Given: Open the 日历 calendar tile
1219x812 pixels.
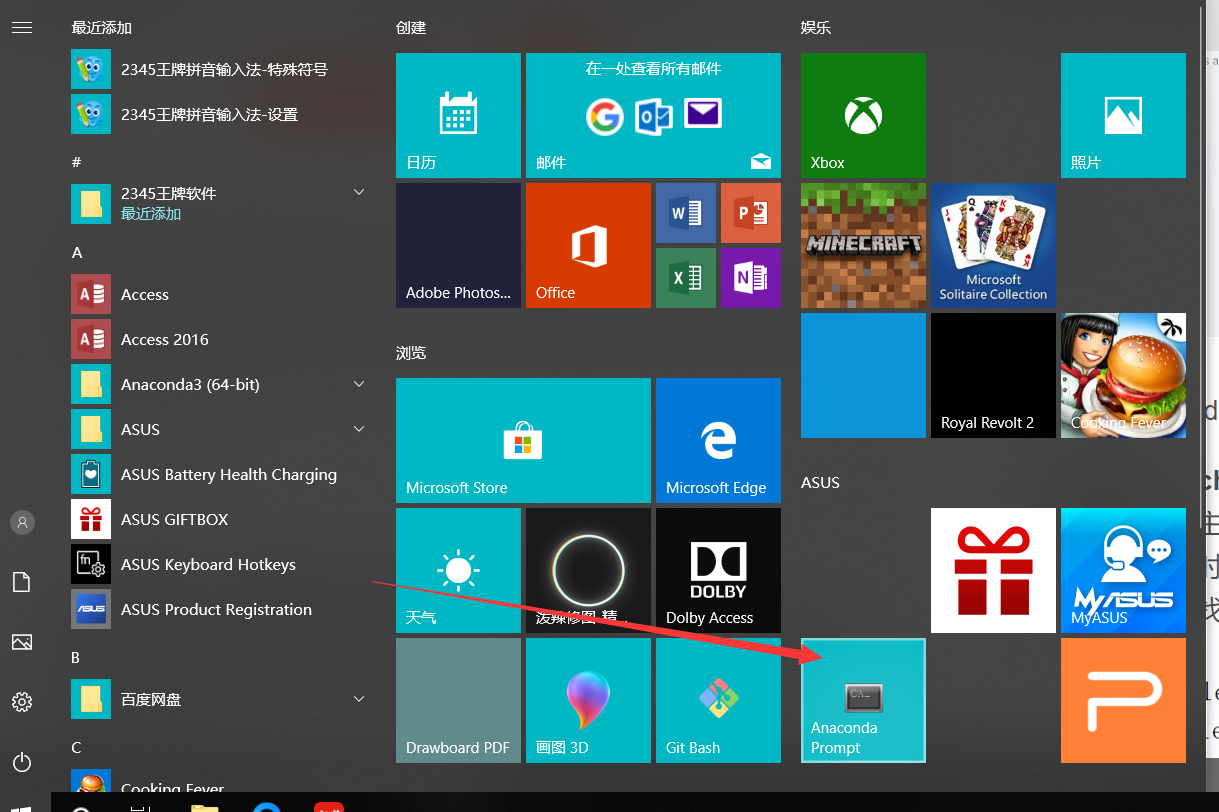Looking at the screenshot, I should click(x=458, y=115).
